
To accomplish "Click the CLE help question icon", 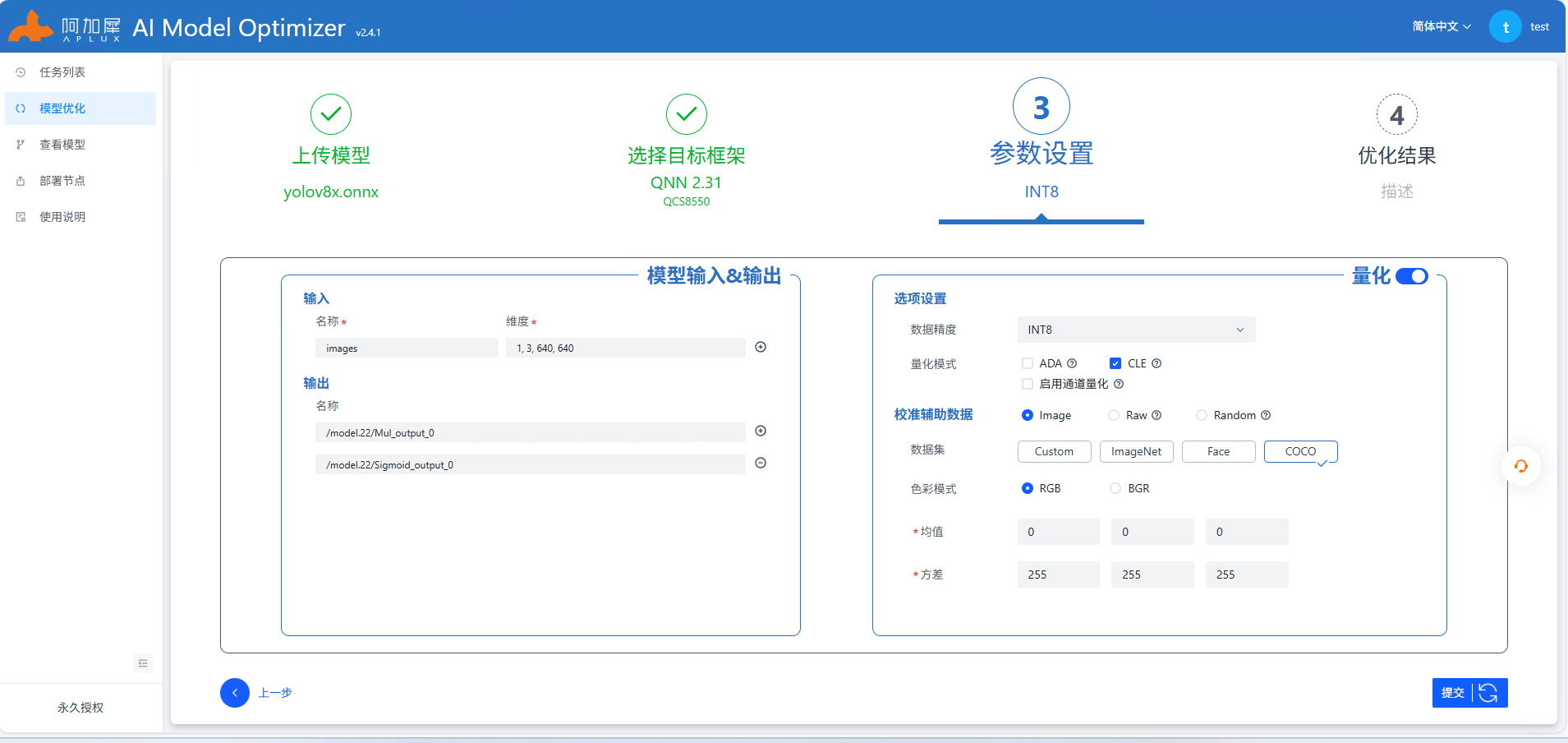I will 1156,363.
